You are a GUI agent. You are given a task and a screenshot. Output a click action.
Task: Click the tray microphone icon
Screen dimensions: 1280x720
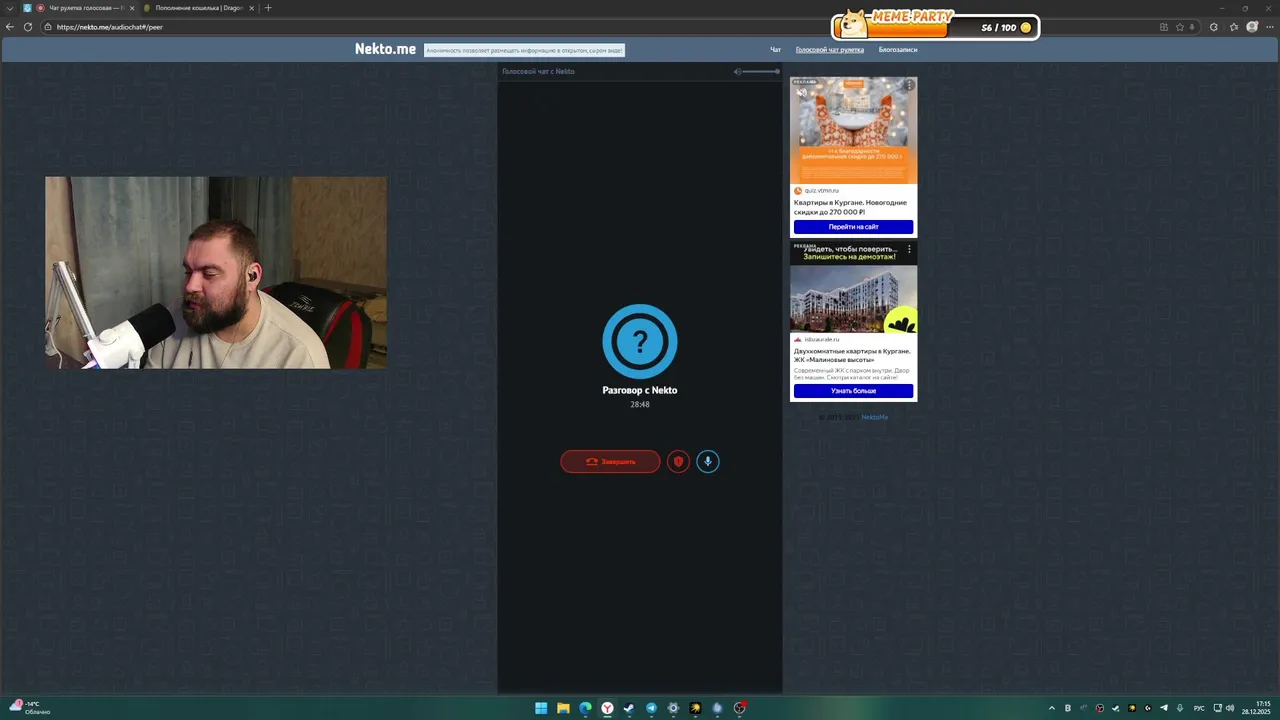1180,708
